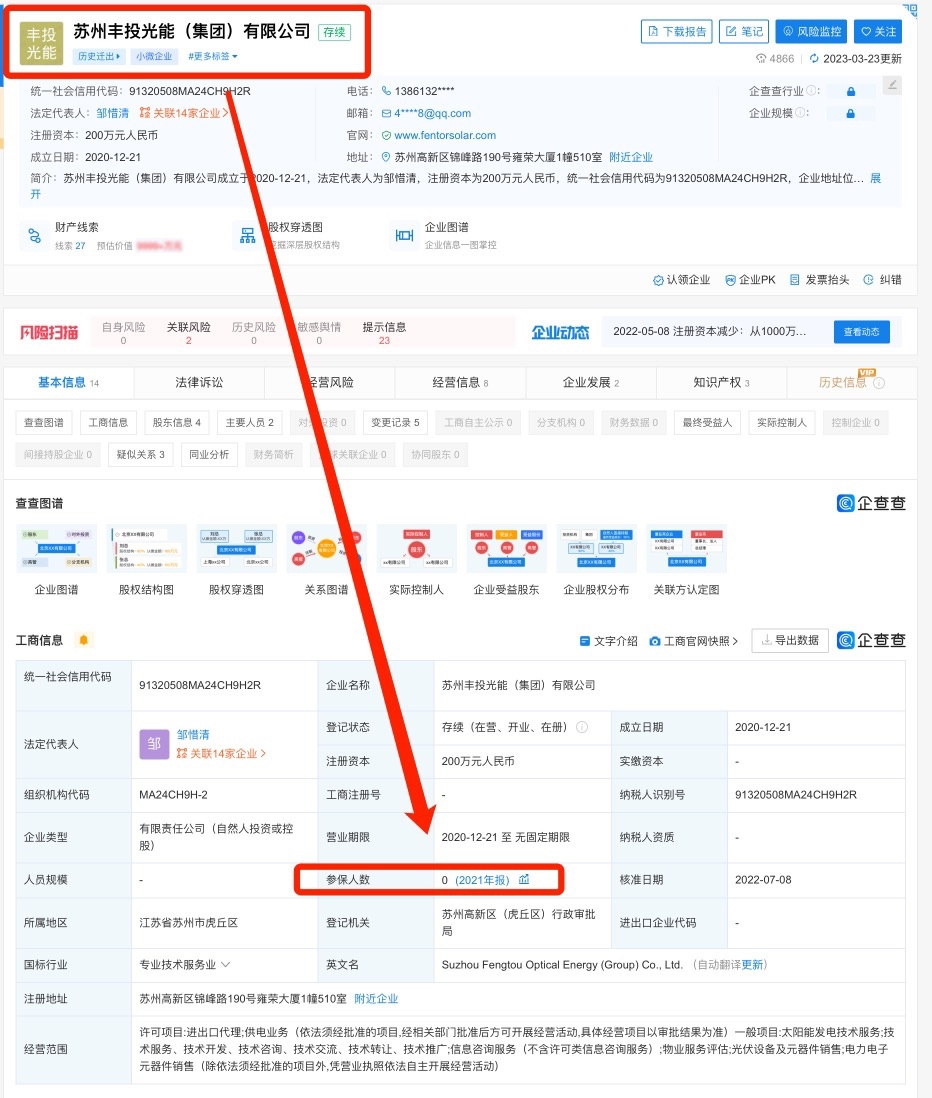
Task: Open the 笔记 notes button
Action: (x=744, y=32)
